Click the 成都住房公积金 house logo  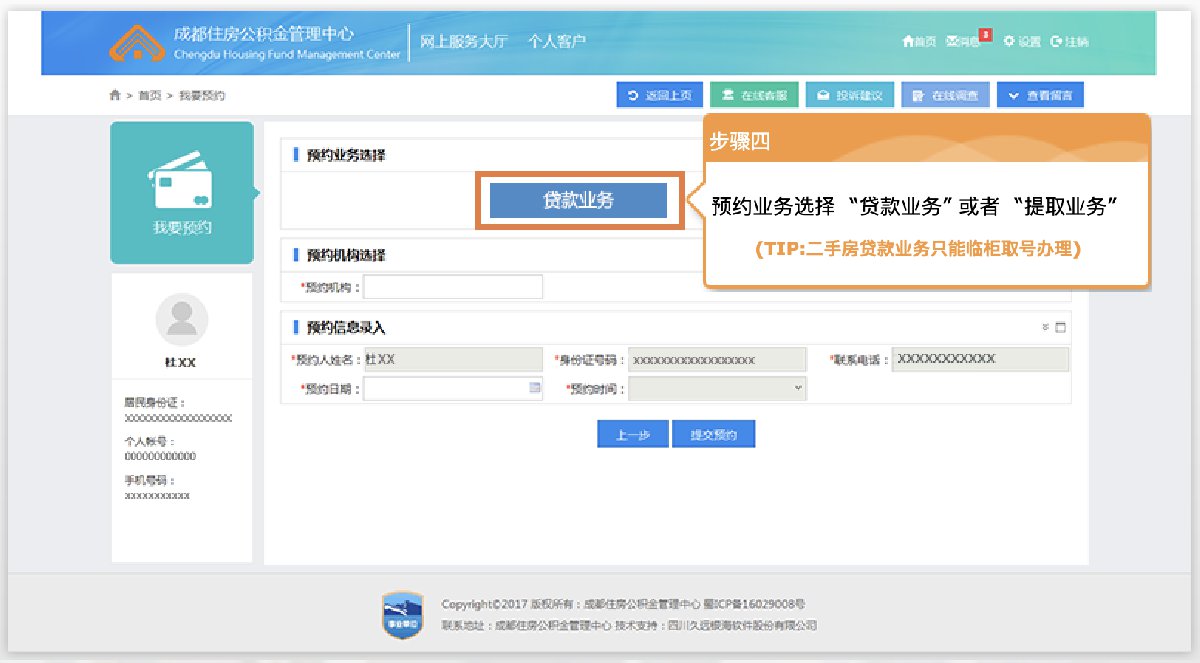138,42
